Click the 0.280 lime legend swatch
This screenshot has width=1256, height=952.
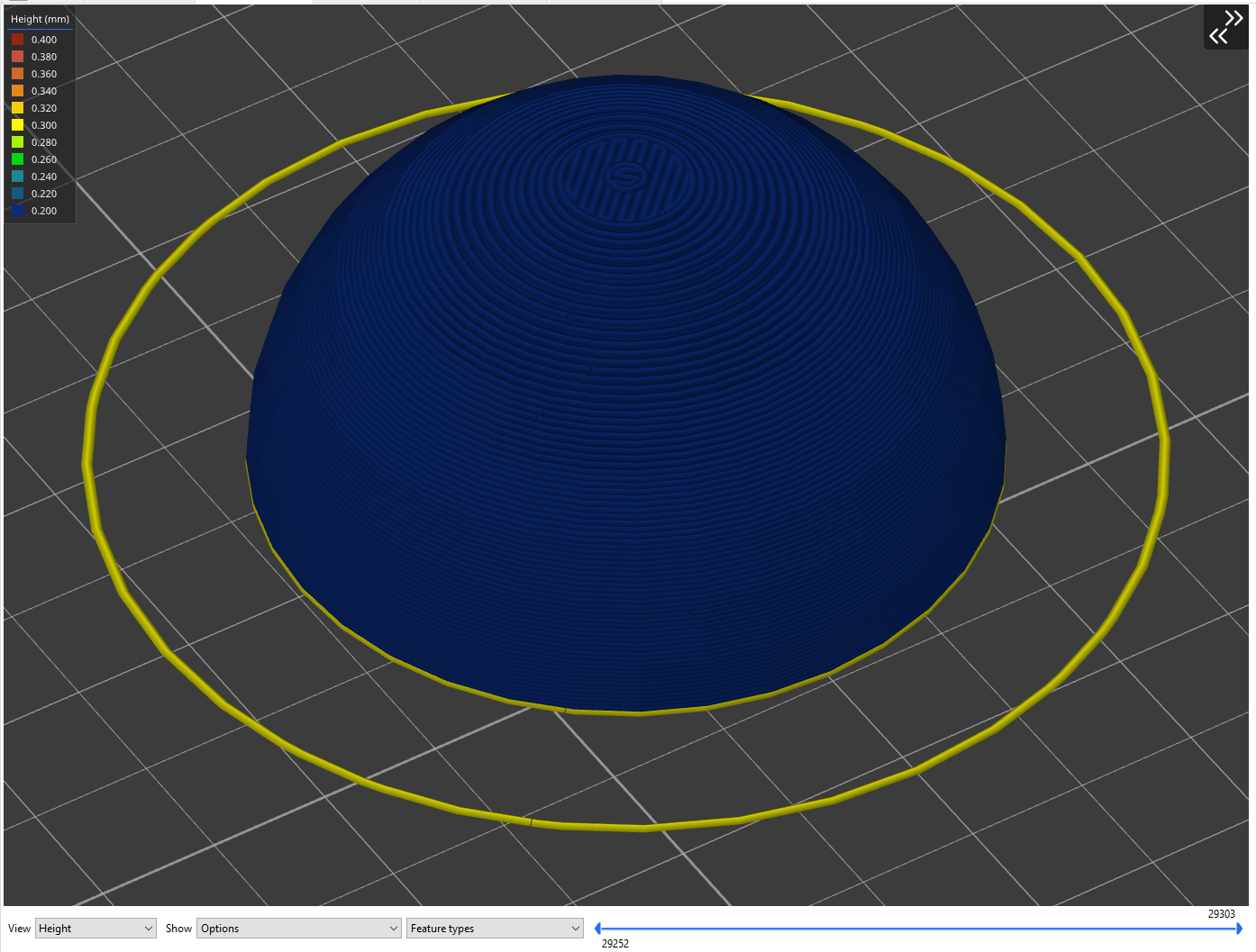[x=17, y=142]
